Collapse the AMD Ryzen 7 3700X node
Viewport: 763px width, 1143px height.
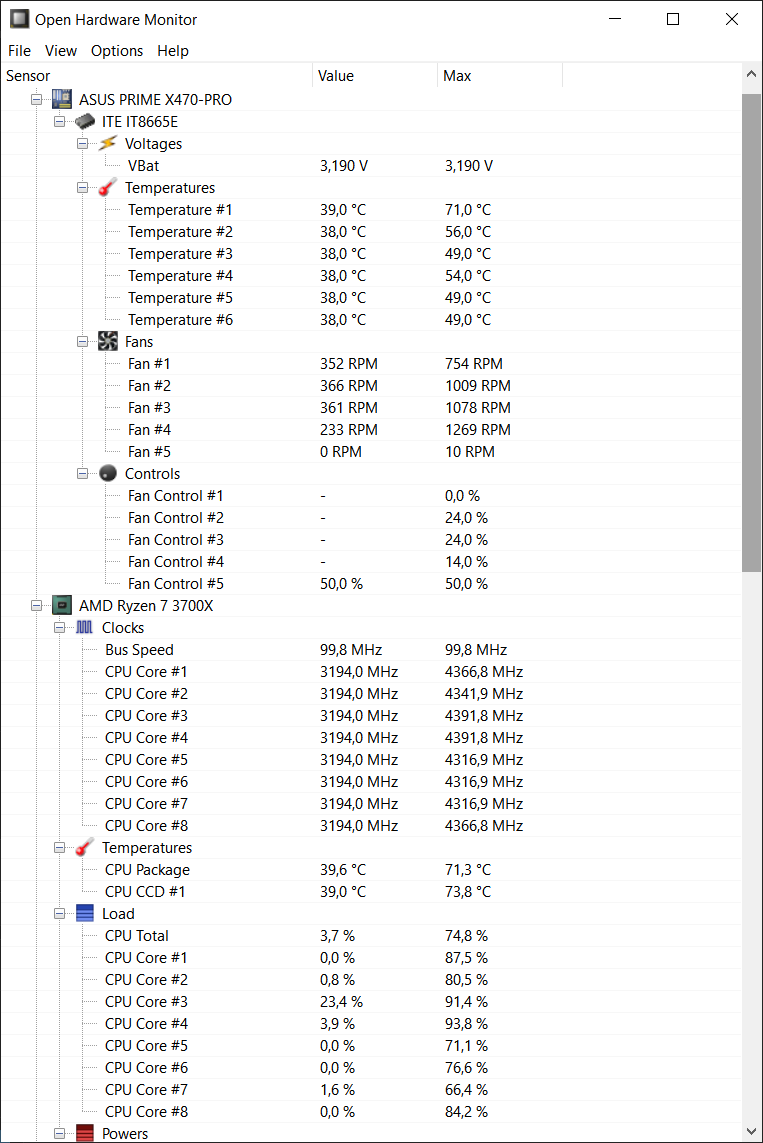click(x=36, y=605)
